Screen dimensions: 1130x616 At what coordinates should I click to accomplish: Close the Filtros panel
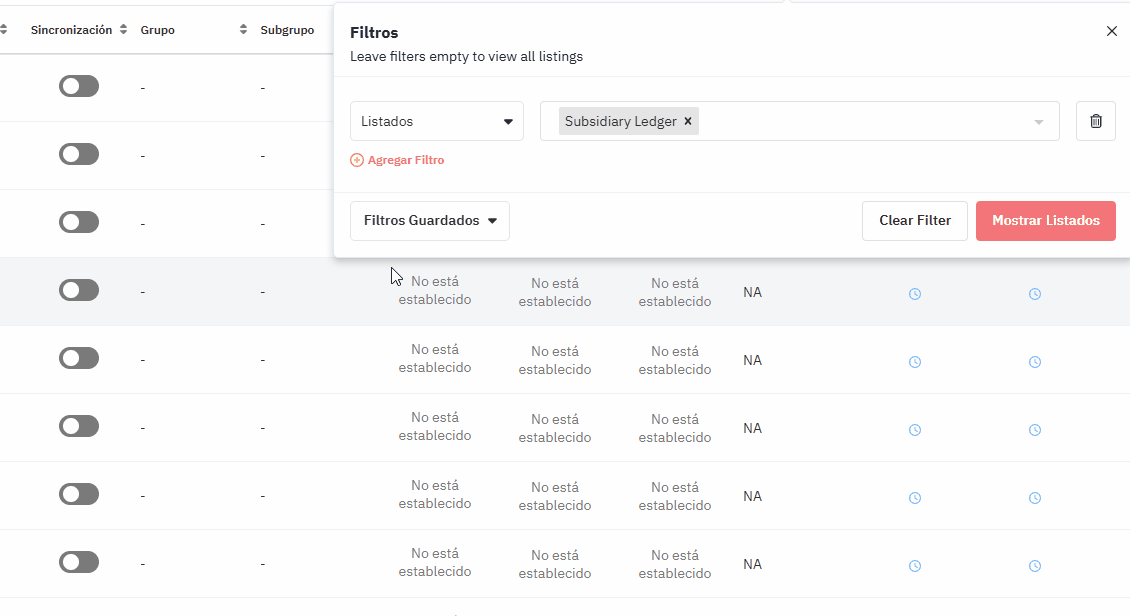[1111, 31]
